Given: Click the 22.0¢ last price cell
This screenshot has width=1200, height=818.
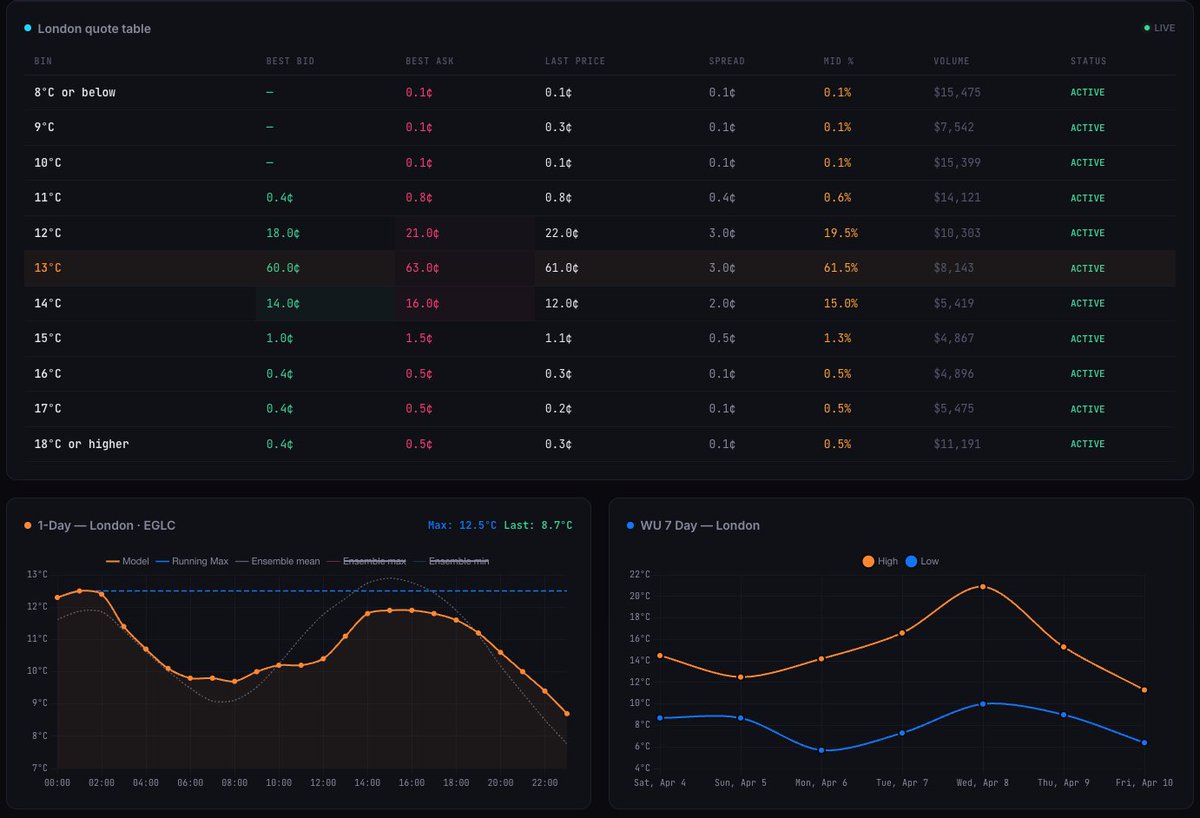Looking at the screenshot, I should pos(562,233).
